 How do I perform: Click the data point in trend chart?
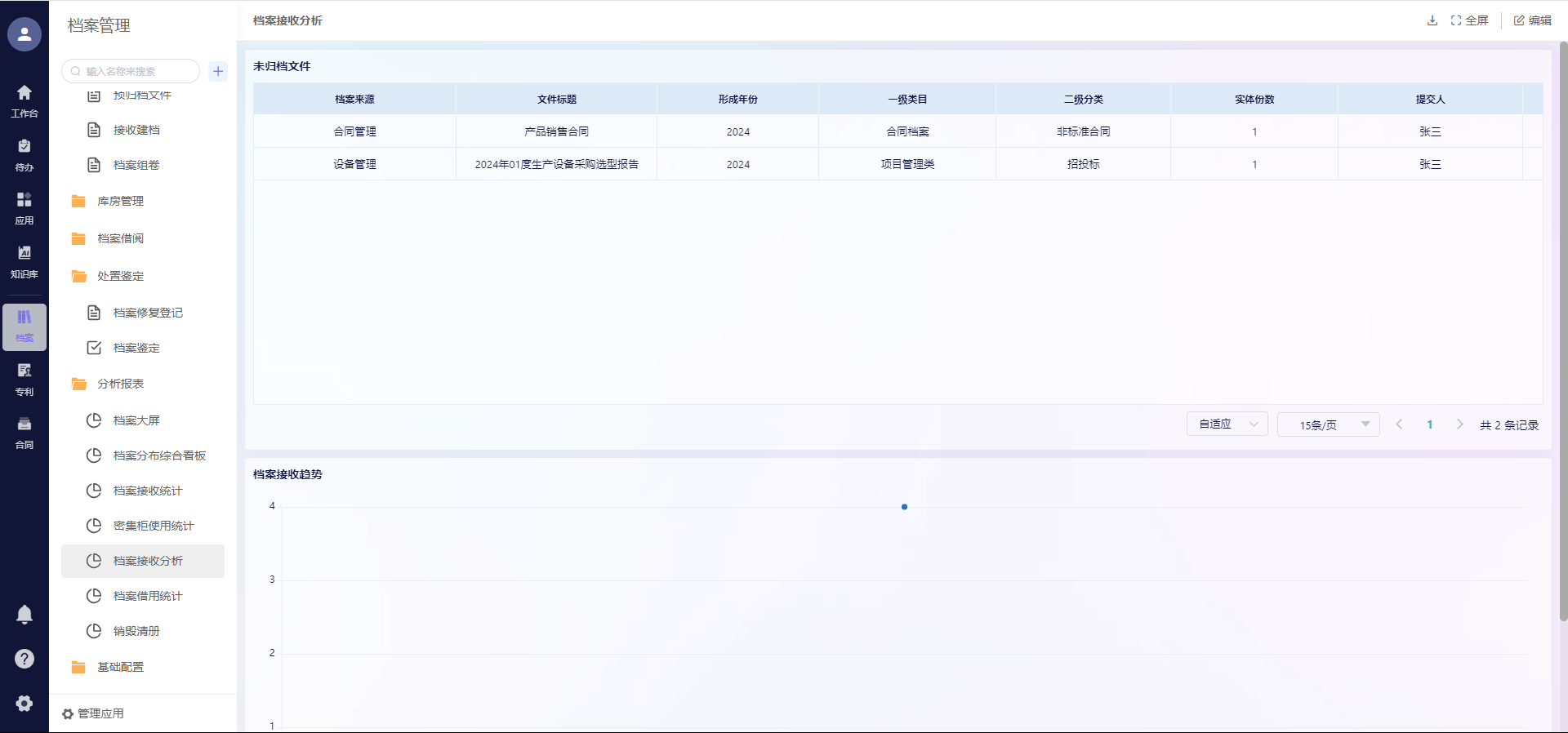click(x=904, y=507)
